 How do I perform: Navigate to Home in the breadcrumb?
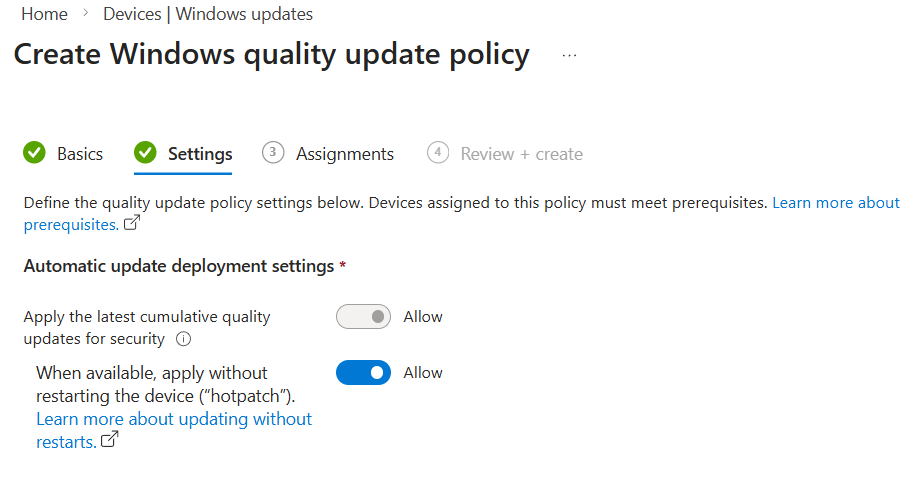tap(44, 14)
